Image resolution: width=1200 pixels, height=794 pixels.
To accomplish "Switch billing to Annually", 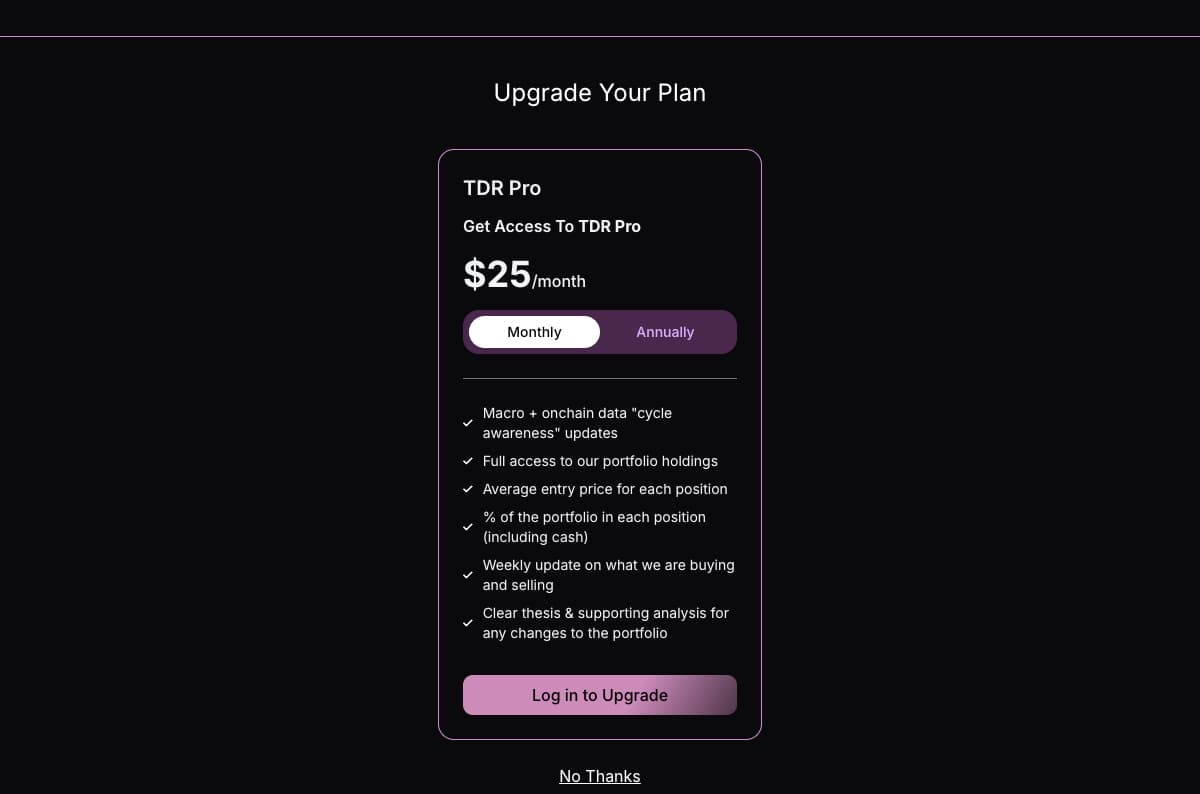I will (665, 331).
